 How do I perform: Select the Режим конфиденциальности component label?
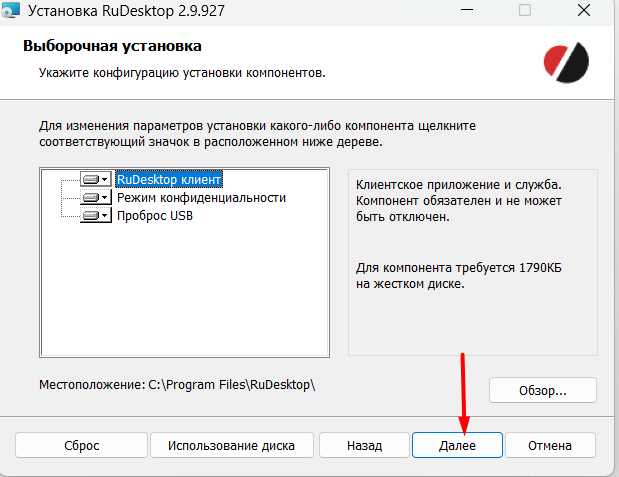tap(201, 198)
